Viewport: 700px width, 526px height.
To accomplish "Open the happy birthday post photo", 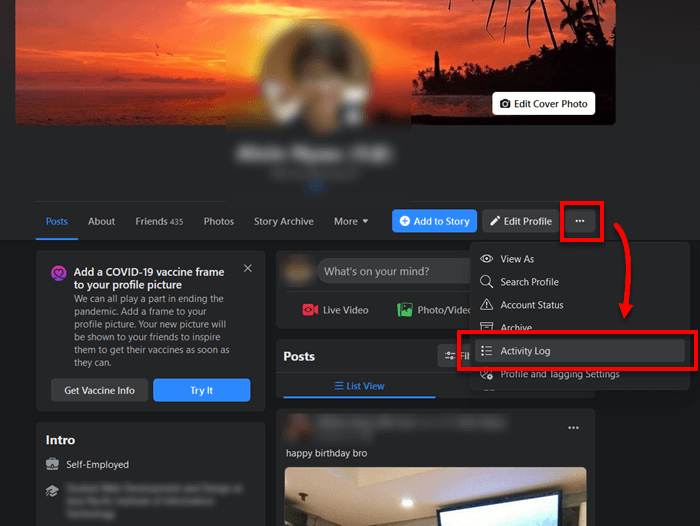I will click(435, 497).
